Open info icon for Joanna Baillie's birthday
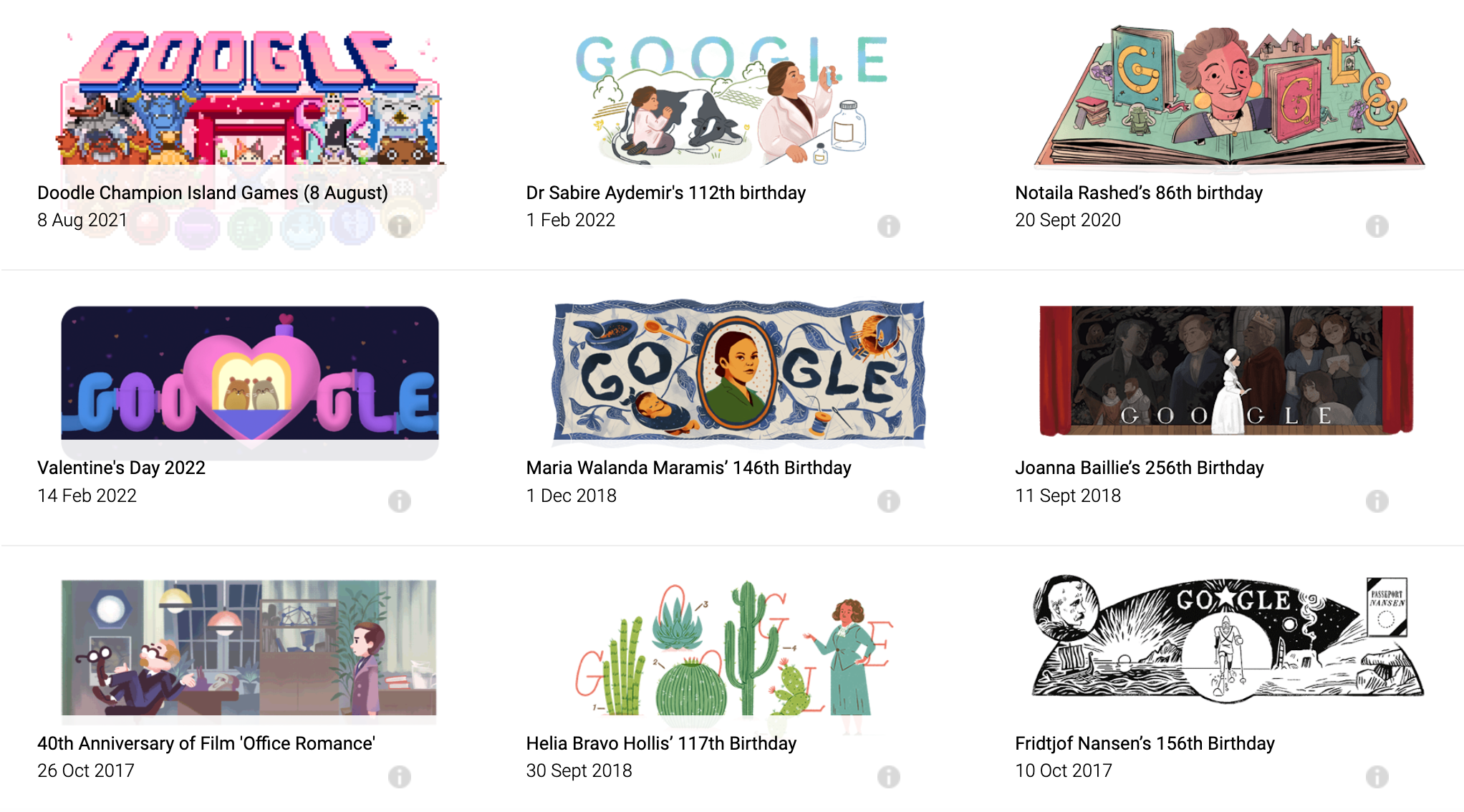 (1377, 501)
